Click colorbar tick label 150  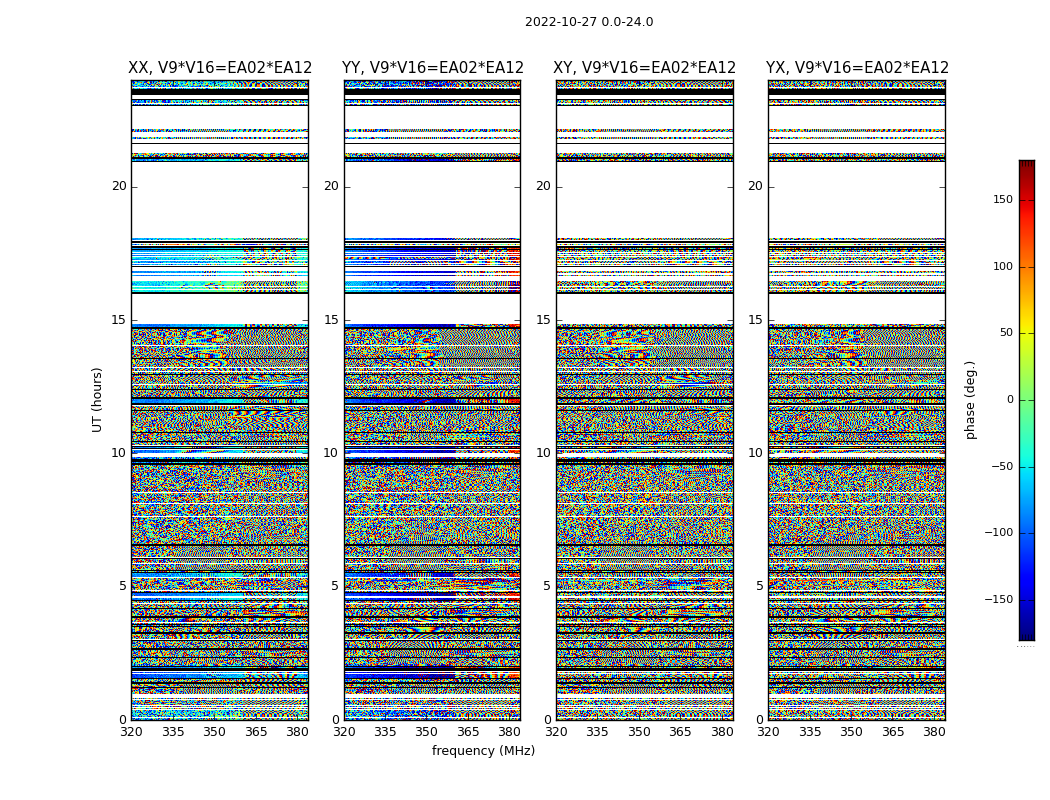click(1003, 199)
